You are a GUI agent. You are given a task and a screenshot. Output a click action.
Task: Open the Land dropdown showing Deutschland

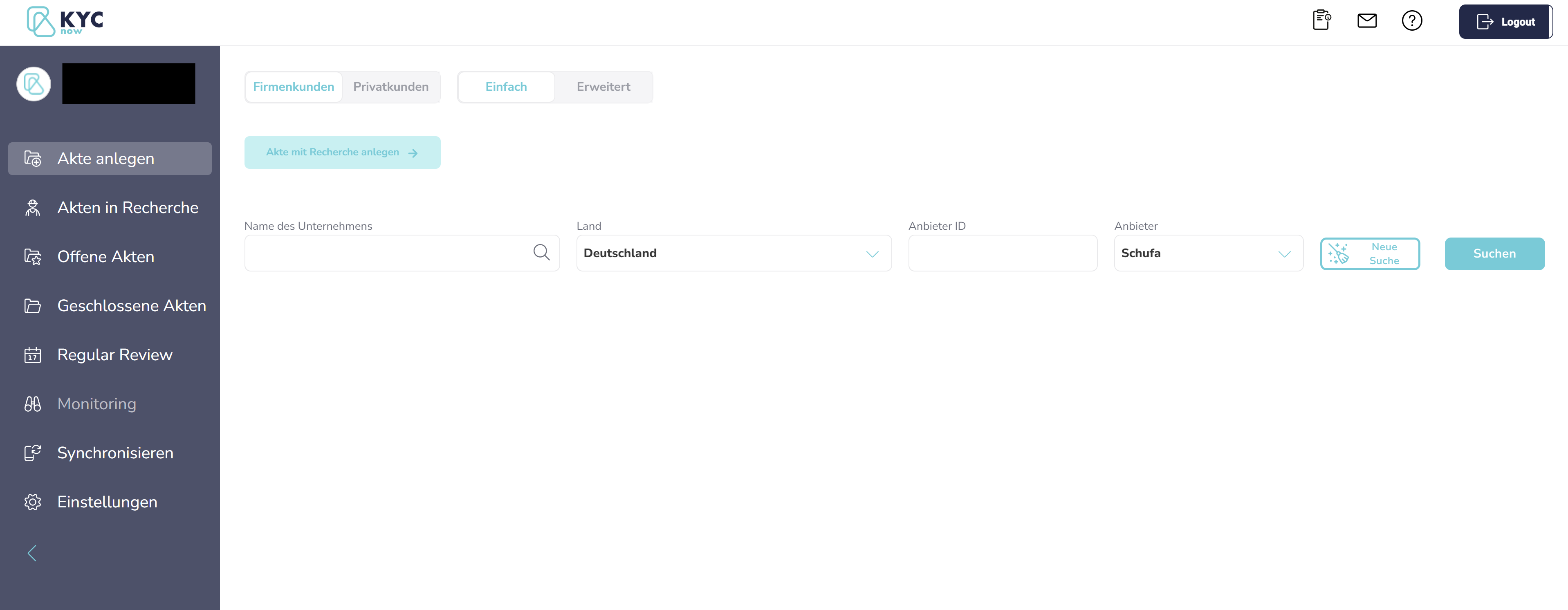point(734,253)
